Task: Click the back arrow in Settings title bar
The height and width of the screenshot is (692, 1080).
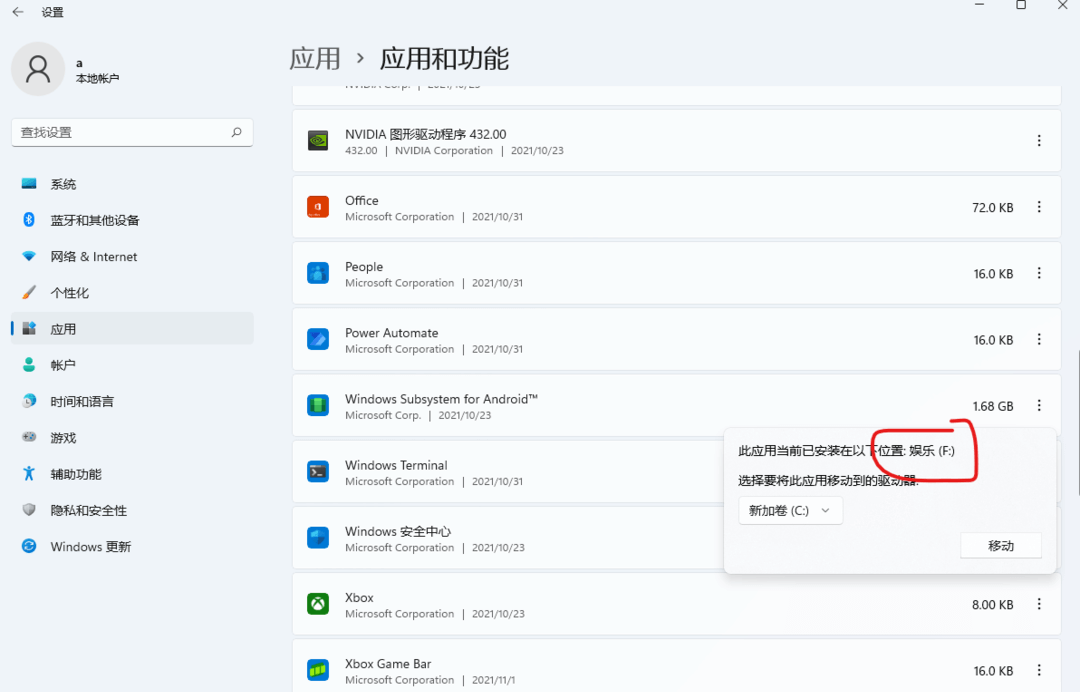Action: (x=18, y=12)
